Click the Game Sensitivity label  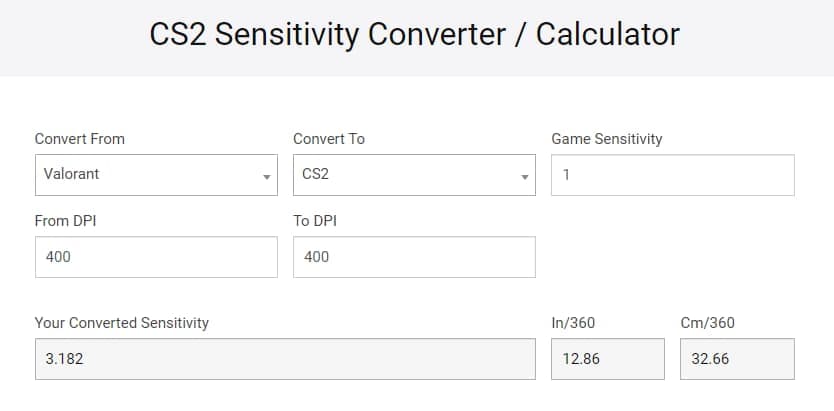pyautogui.click(x=607, y=139)
